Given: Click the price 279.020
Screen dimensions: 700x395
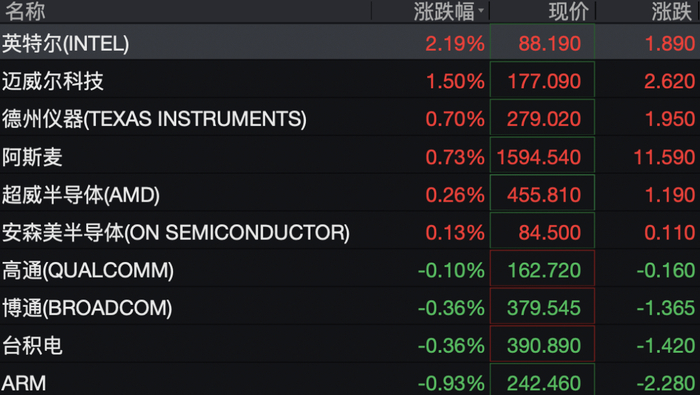Looking at the screenshot, I should coord(544,119).
